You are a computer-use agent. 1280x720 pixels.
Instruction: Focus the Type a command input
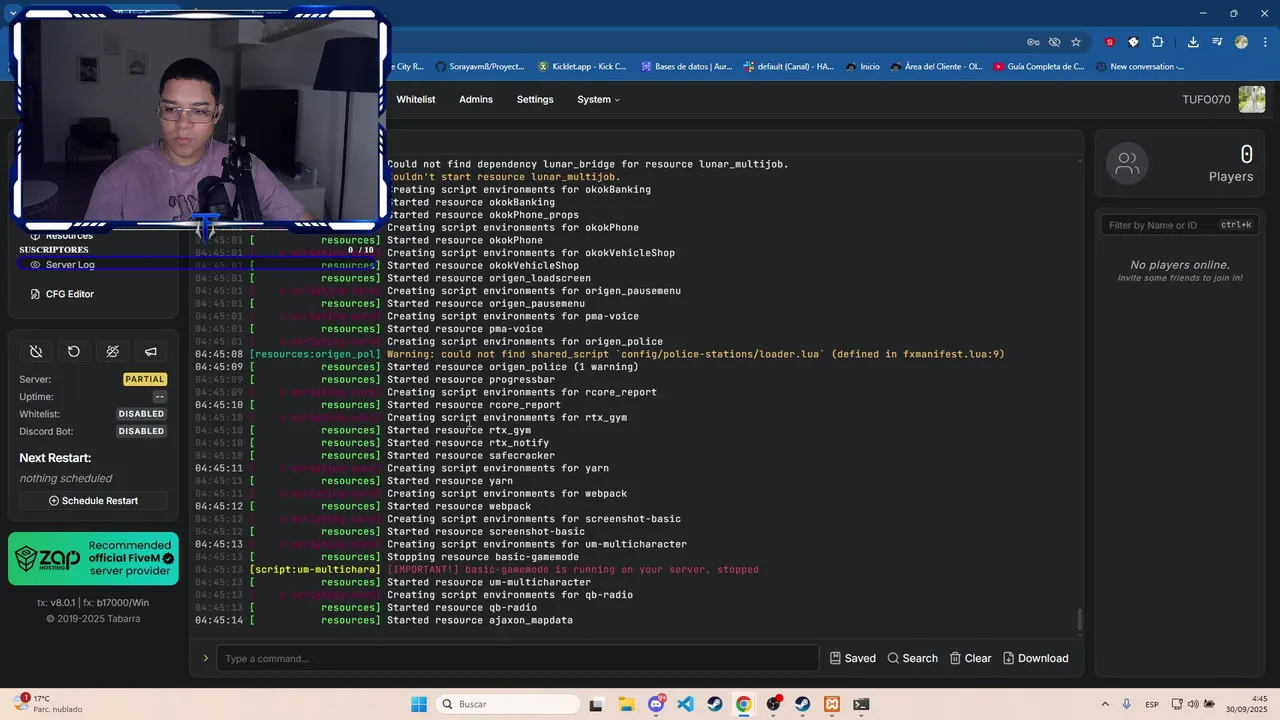[517, 658]
